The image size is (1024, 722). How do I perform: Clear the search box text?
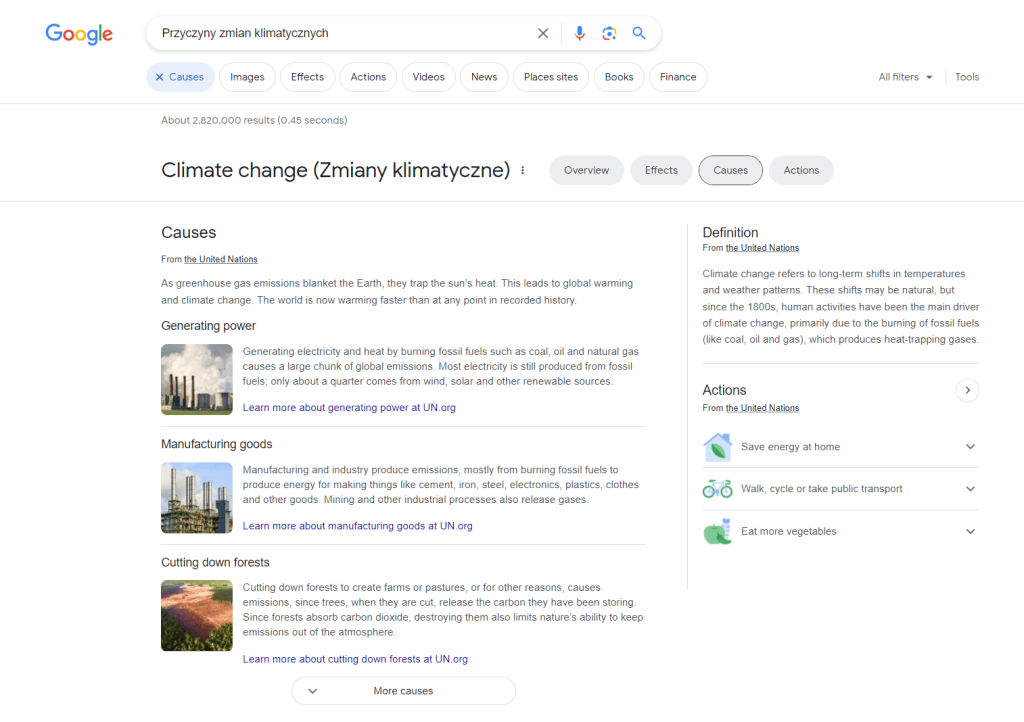[543, 33]
